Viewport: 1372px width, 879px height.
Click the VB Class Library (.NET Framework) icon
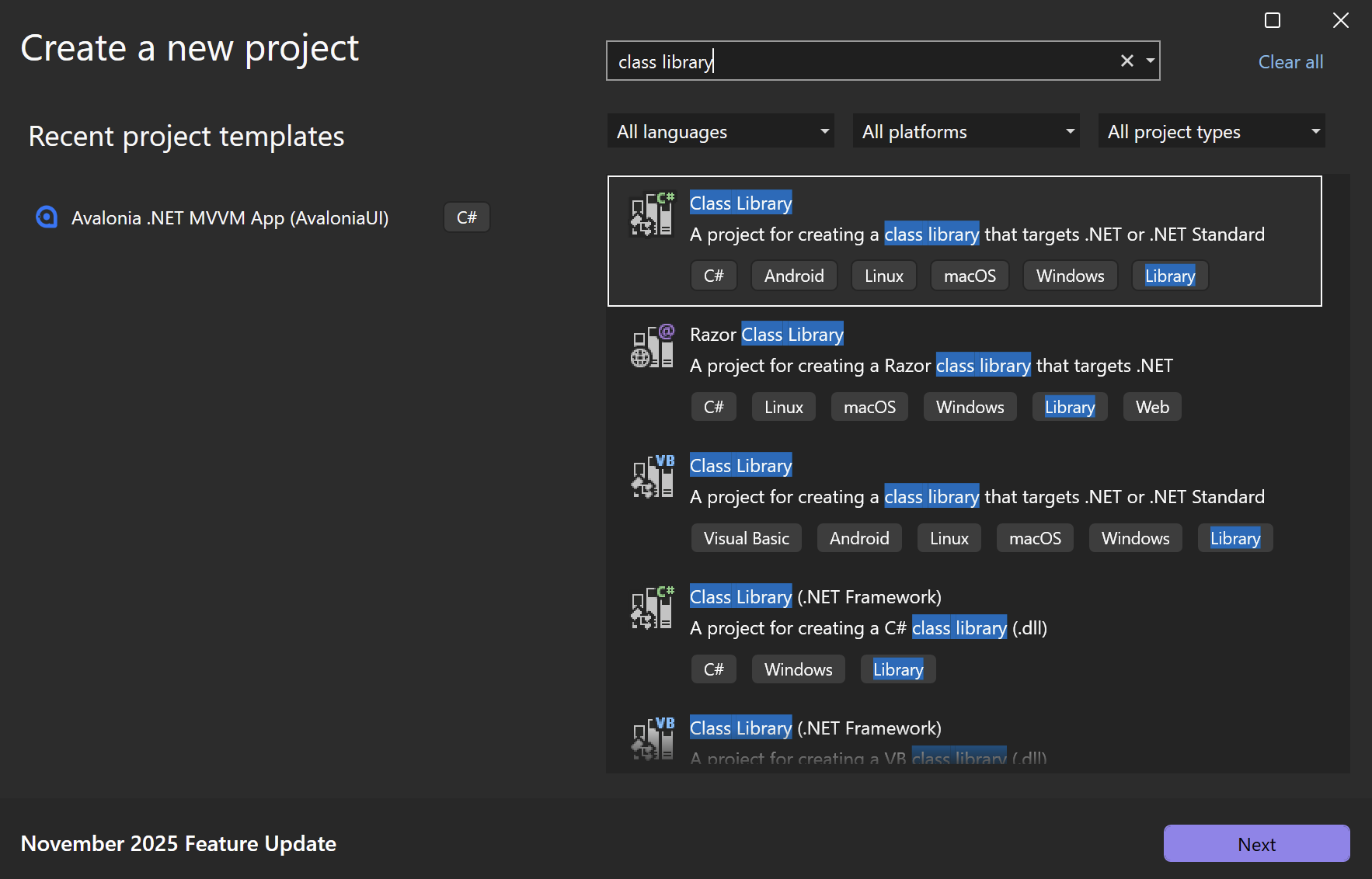[x=652, y=739]
